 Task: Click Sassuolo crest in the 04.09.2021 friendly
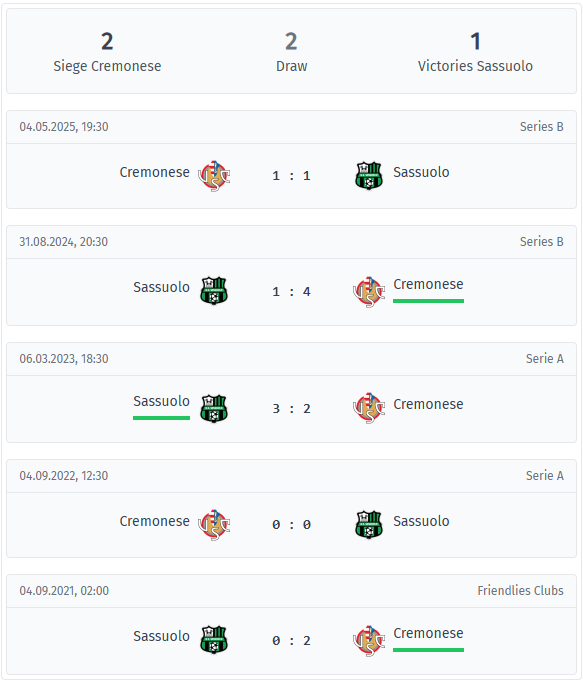tap(214, 640)
